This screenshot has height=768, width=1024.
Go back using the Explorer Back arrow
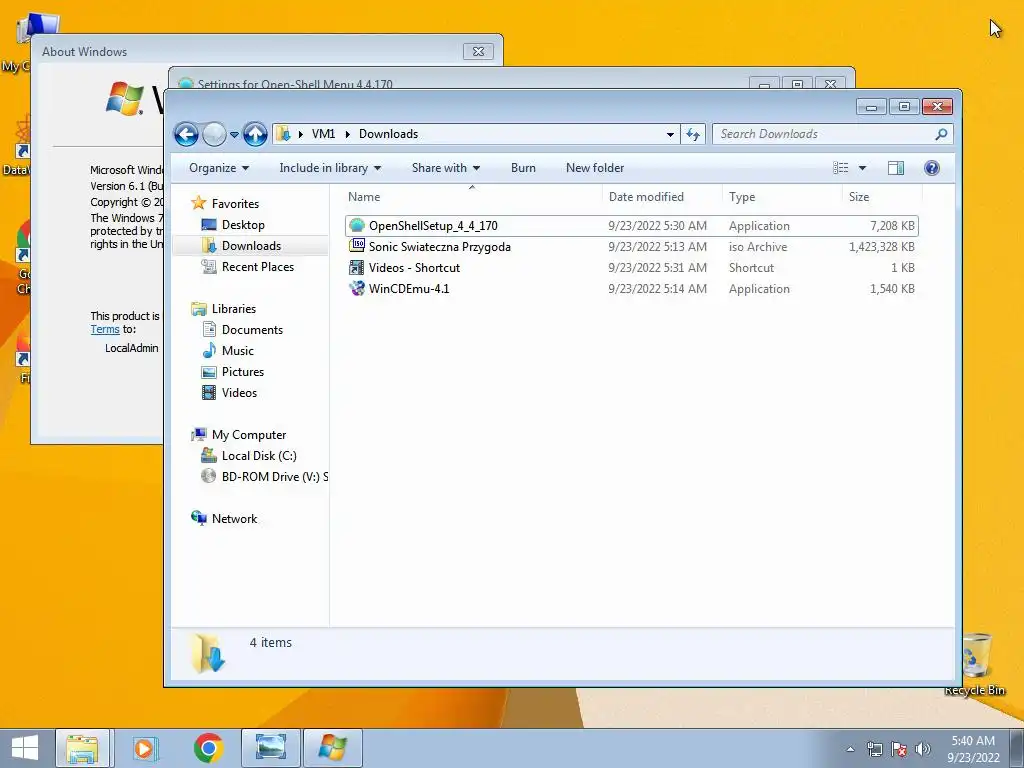coord(186,135)
